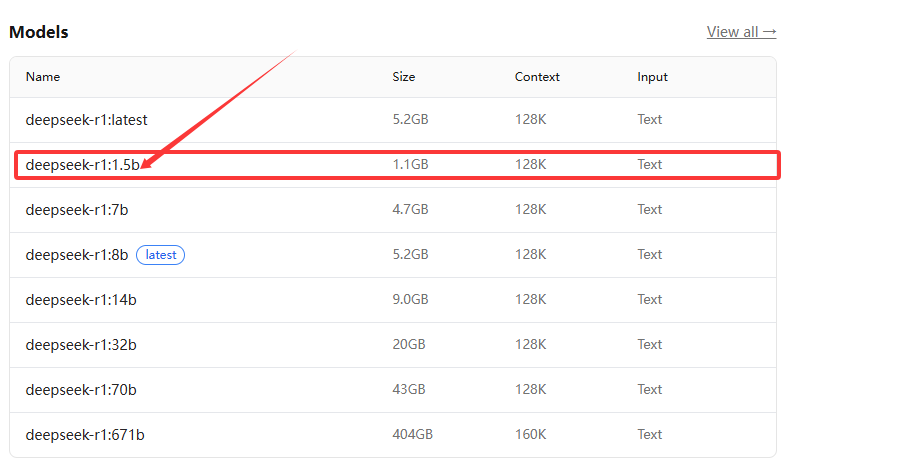Click the 160K context value

pos(530,435)
